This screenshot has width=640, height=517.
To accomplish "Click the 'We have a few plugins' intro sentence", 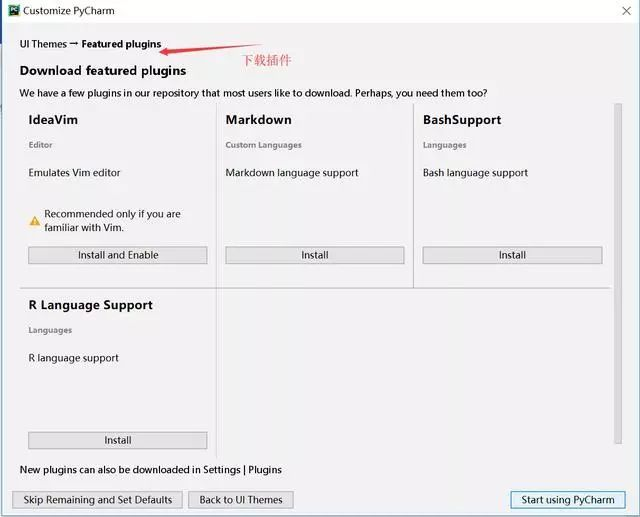I will coord(253,93).
